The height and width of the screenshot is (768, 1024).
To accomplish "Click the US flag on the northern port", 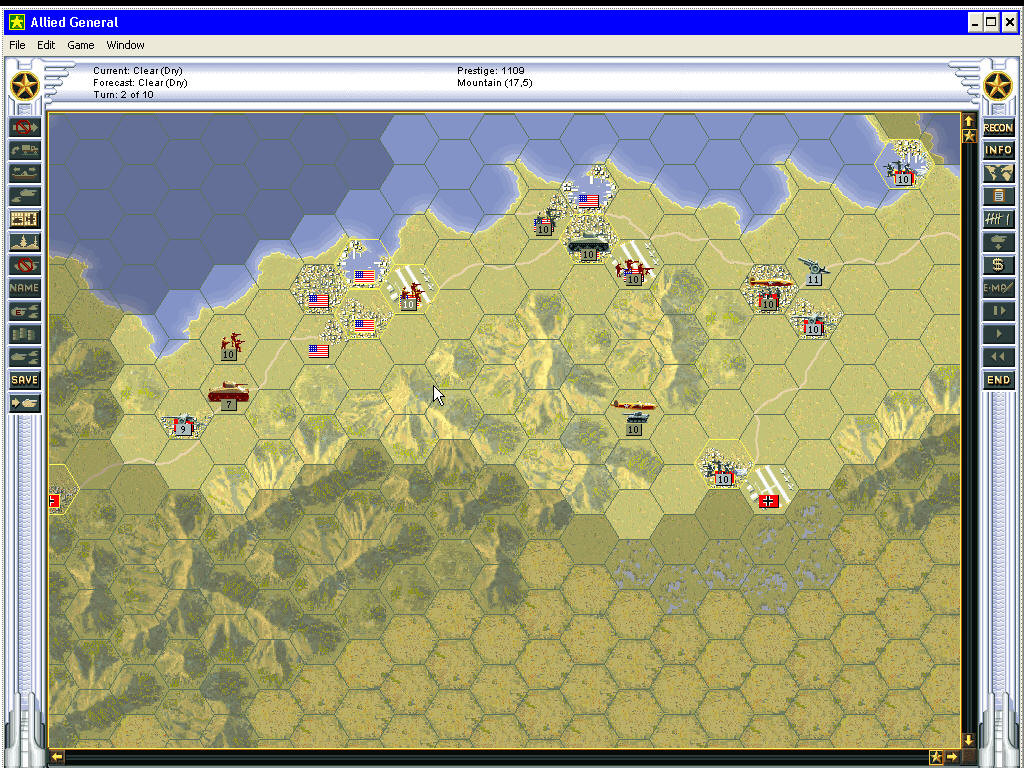I will pyautogui.click(x=588, y=200).
